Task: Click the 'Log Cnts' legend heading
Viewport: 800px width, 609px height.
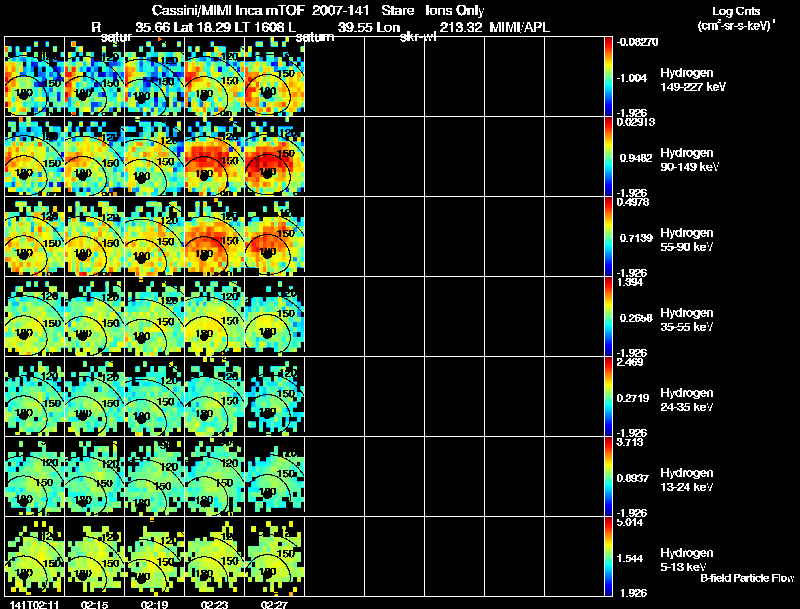Action: 736,11
